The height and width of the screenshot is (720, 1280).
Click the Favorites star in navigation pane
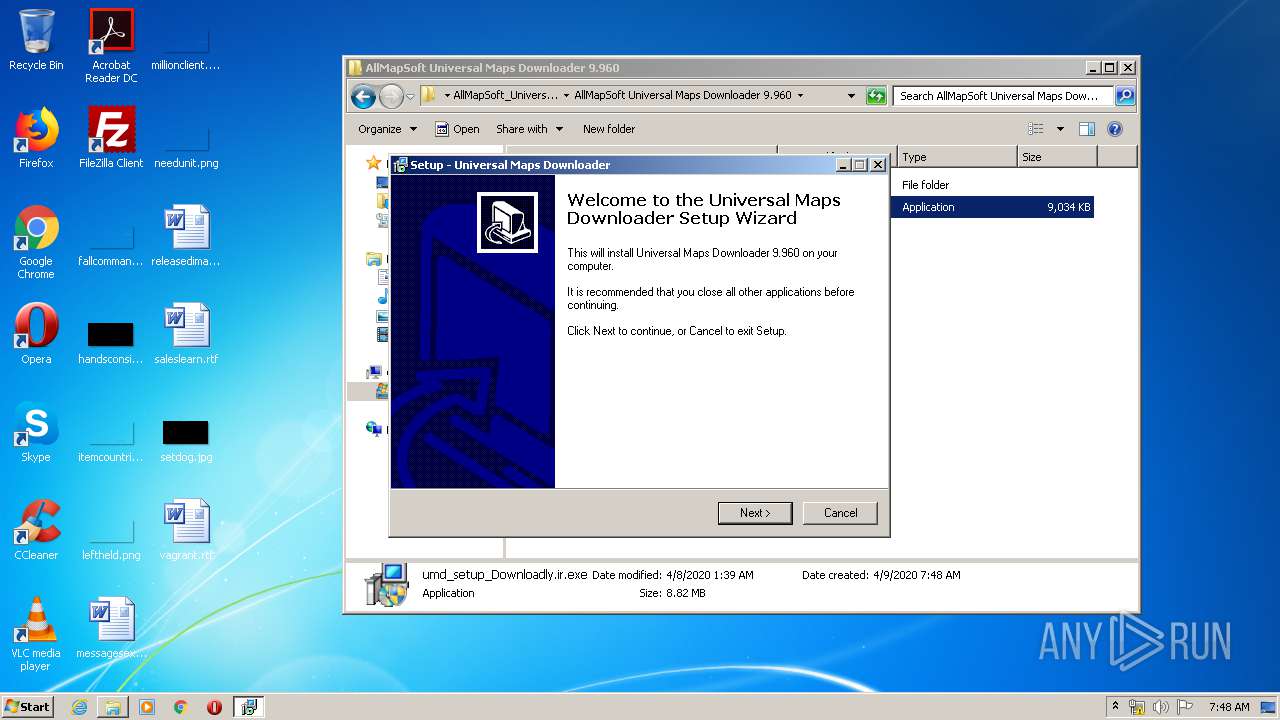pyautogui.click(x=373, y=162)
